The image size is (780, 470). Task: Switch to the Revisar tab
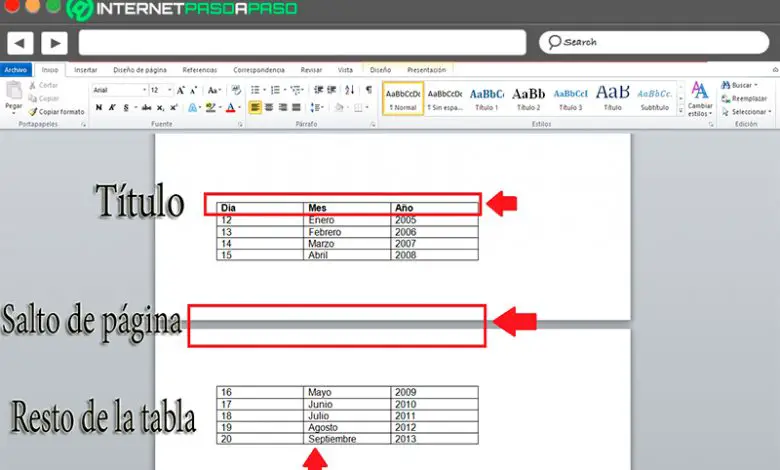point(311,70)
